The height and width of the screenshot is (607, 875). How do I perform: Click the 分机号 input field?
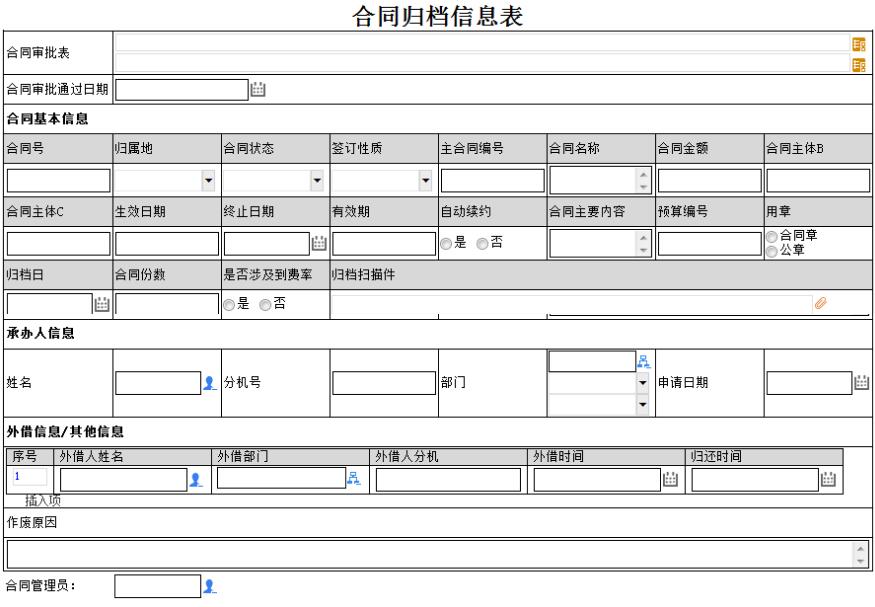pos(384,383)
